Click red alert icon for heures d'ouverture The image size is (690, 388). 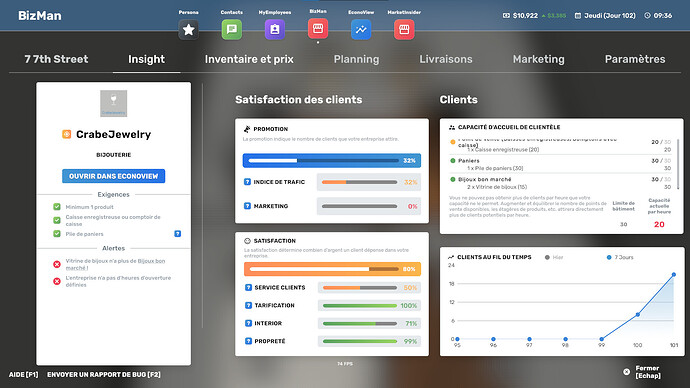pyautogui.click(x=57, y=281)
